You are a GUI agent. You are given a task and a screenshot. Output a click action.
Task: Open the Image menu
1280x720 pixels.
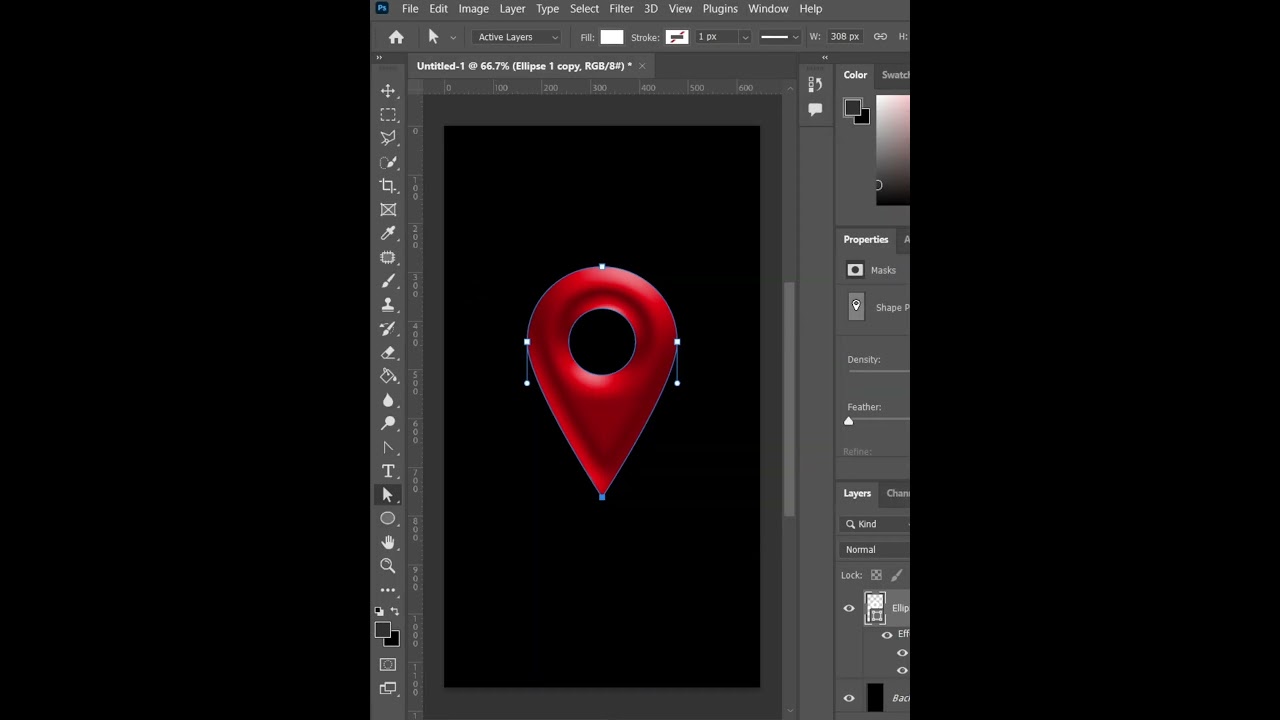pyautogui.click(x=474, y=9)
